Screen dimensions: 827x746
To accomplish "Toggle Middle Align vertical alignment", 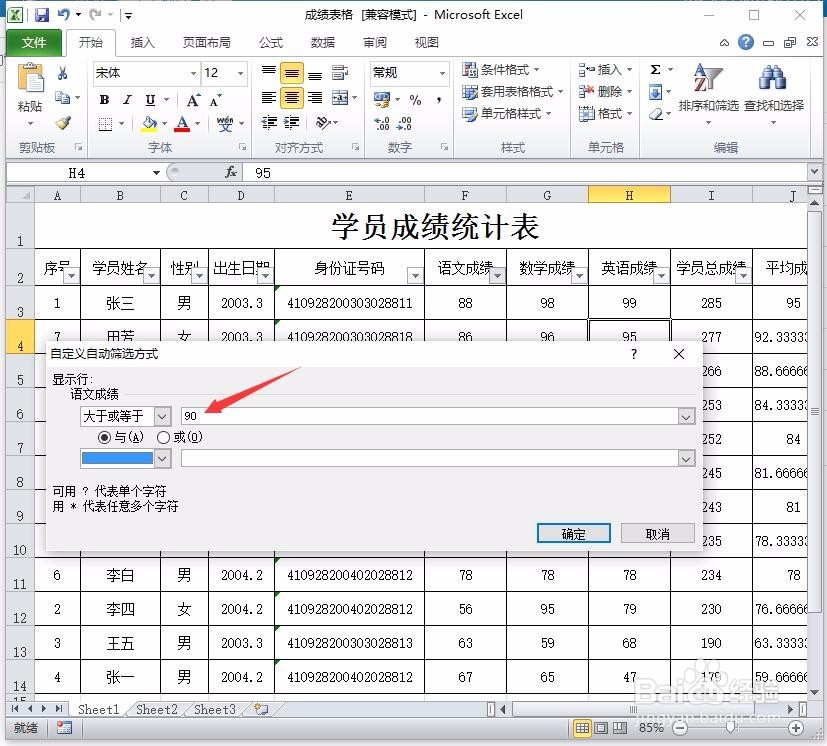I will pos(292,73).
